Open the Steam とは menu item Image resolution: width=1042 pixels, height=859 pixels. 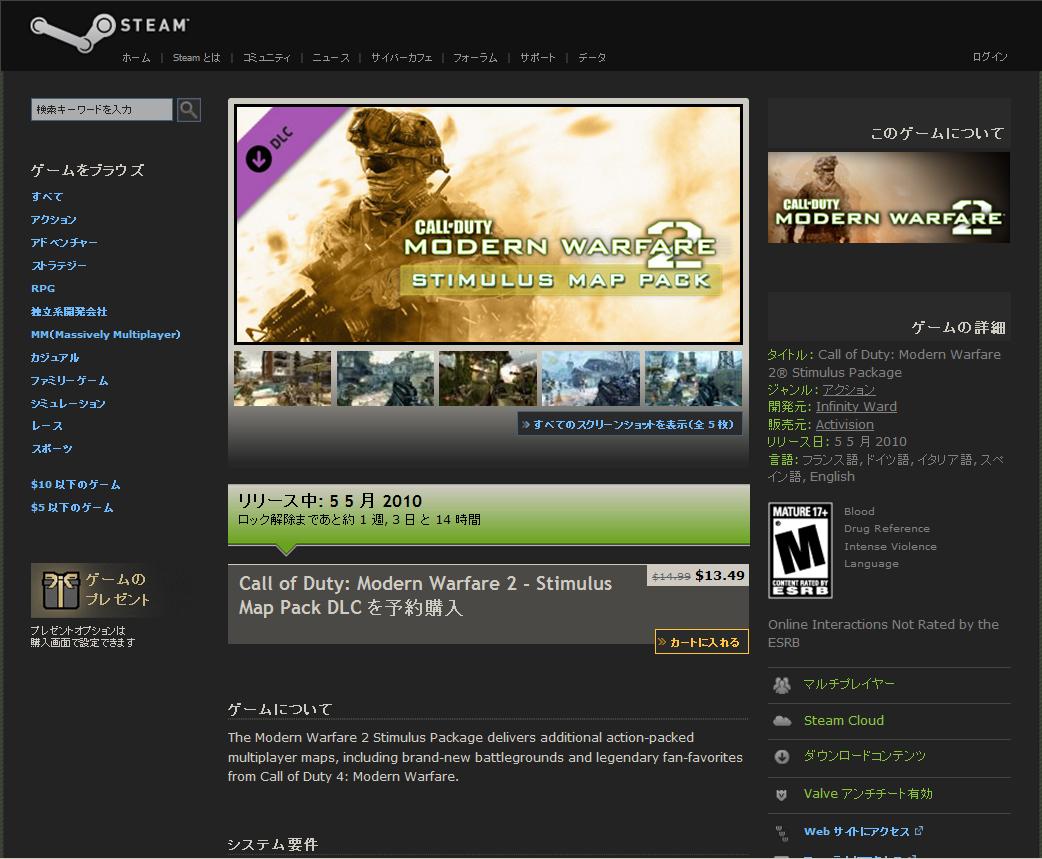click(x=197, y=58)
